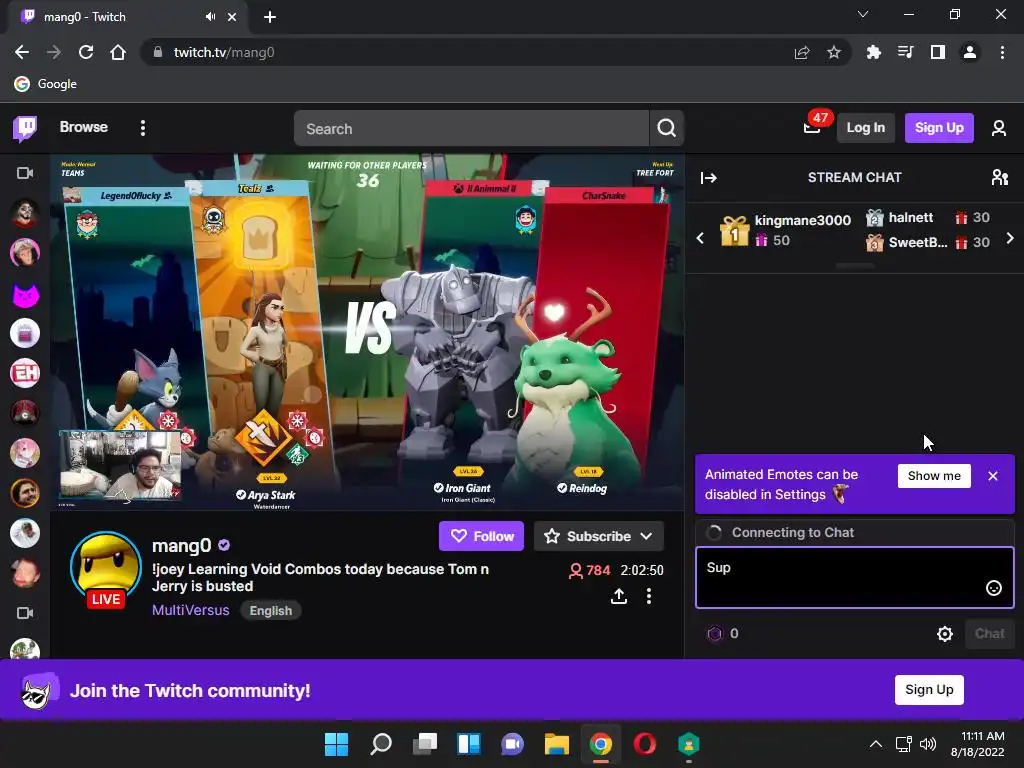
Task: Open File Explorer from the taskbar
Action: (556, 744)
